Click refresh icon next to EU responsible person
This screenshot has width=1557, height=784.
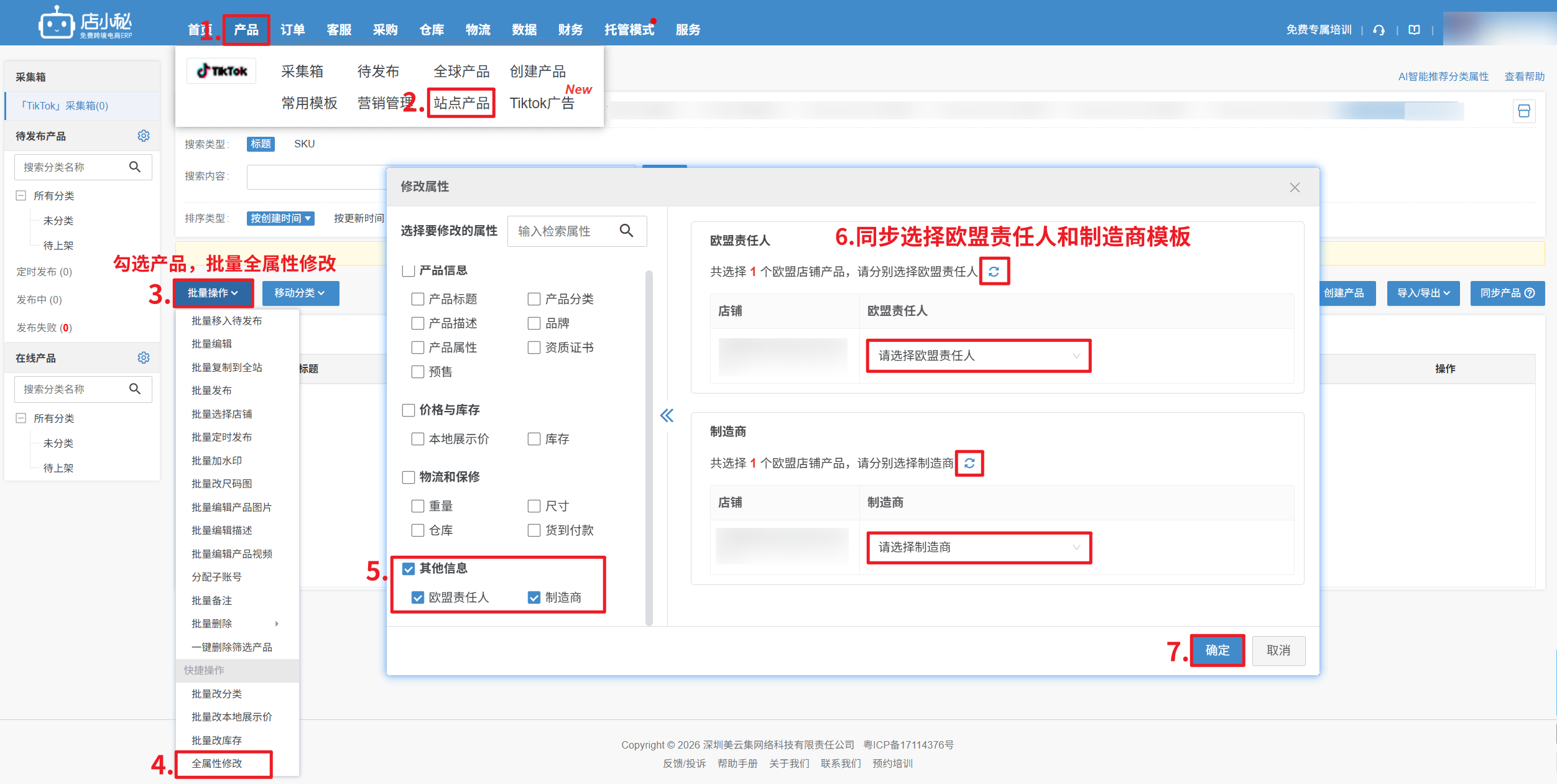pos(994,272)
